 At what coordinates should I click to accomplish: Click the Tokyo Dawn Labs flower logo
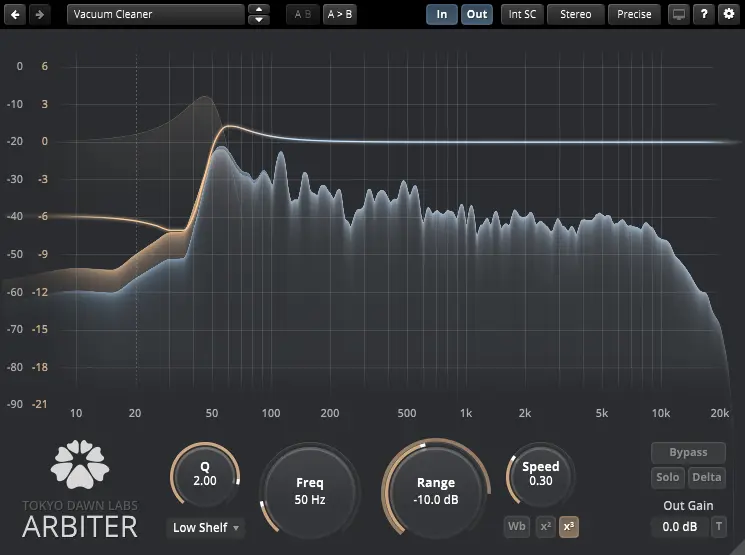click(x=80, y=464)
